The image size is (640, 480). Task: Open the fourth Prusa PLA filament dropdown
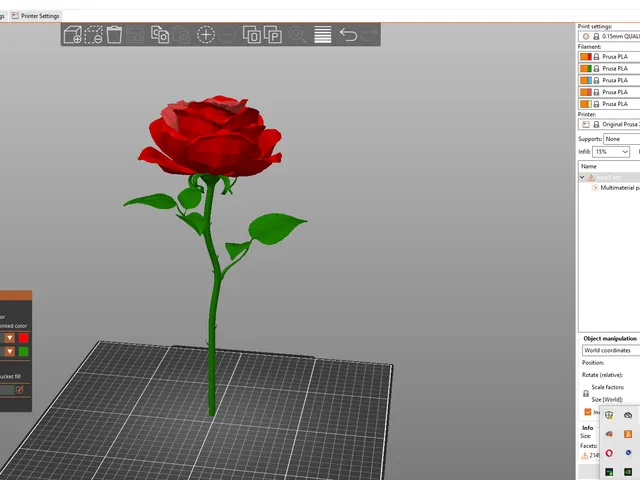click(609, 92)
